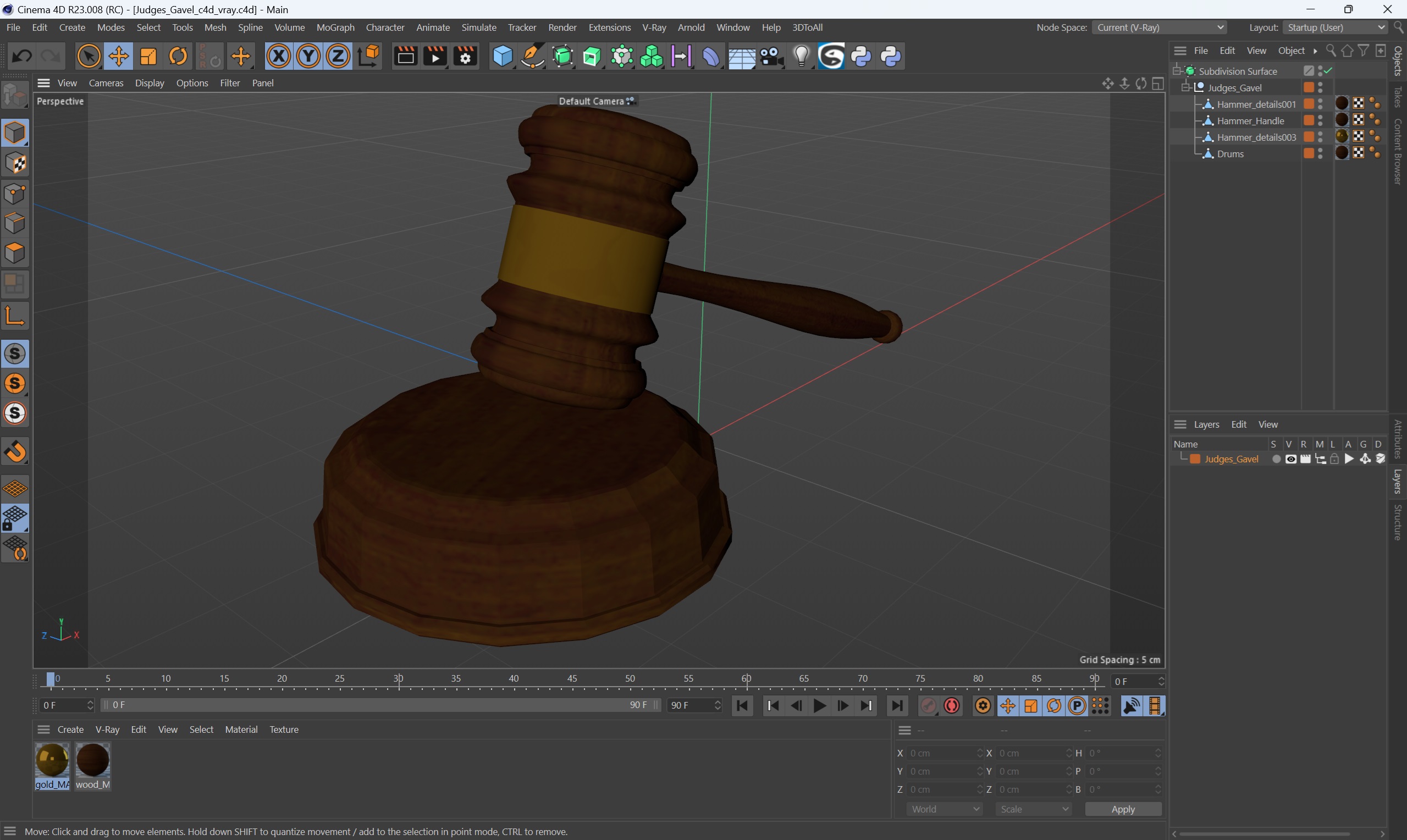Add a Cube primitive object

(x=502, y=56)
